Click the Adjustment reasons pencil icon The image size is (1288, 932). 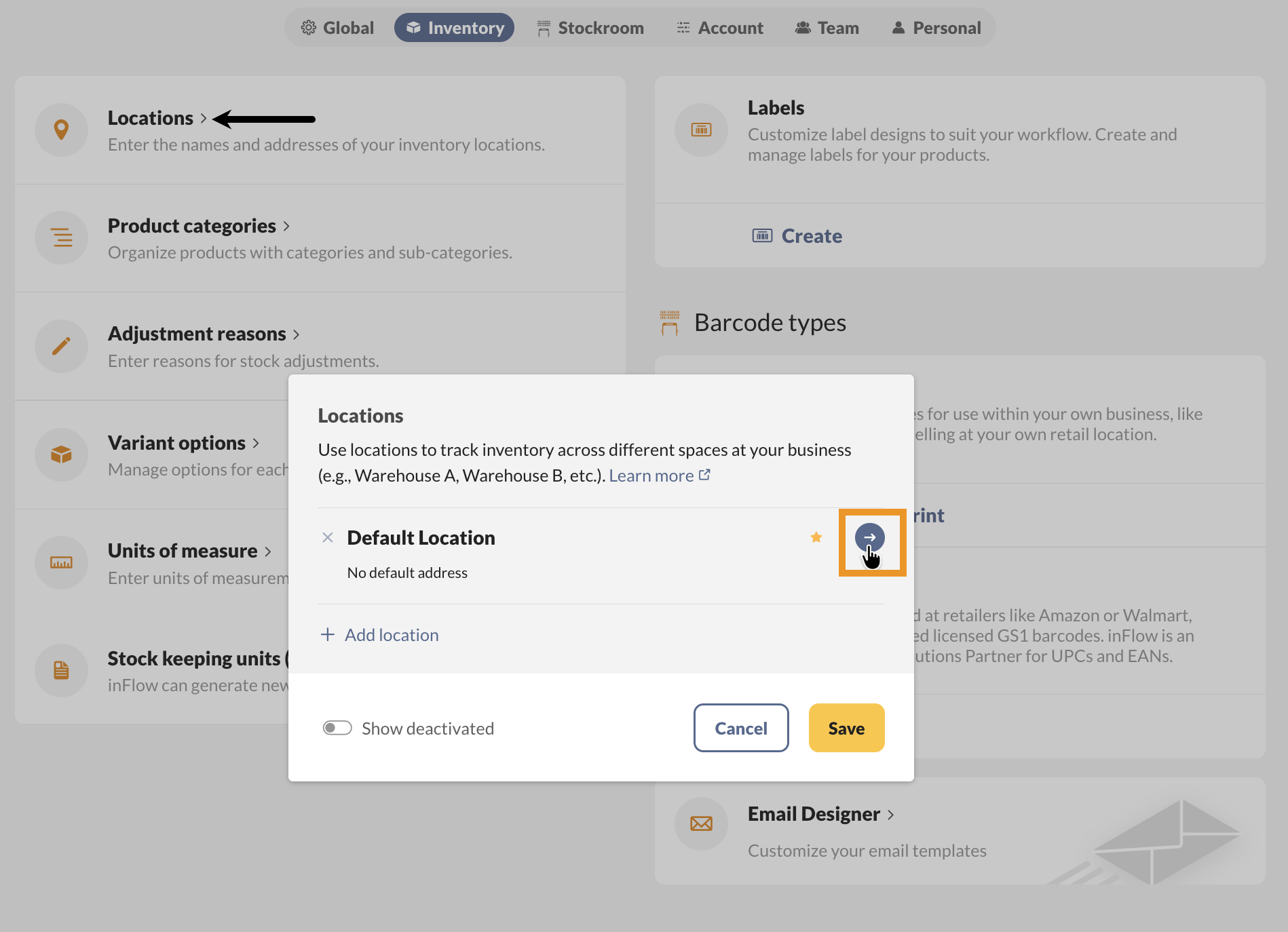61,346
